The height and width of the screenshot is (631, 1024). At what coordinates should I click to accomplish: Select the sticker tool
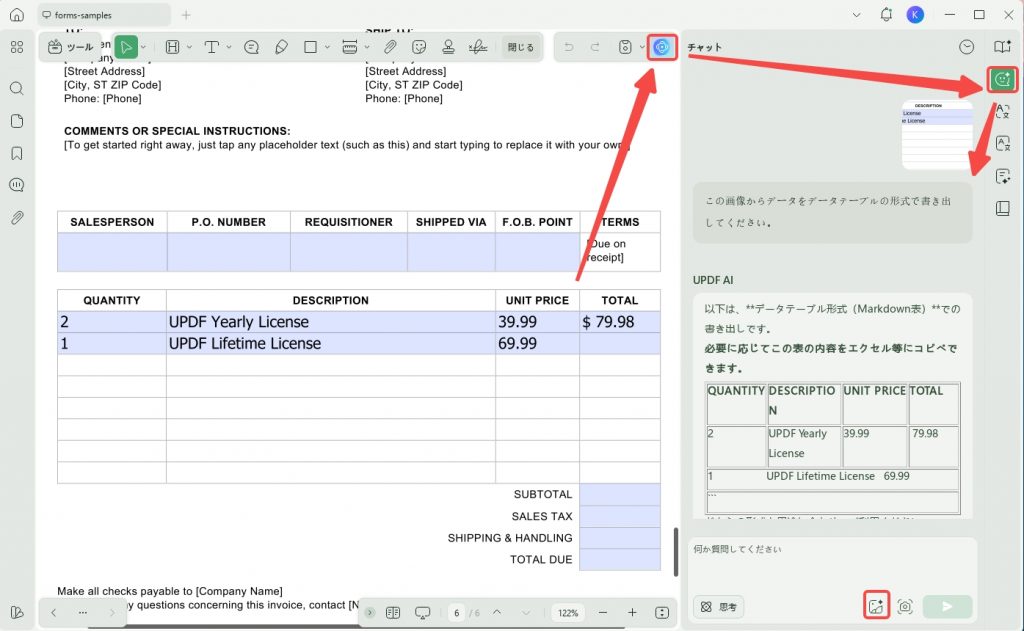pos(419,47)
